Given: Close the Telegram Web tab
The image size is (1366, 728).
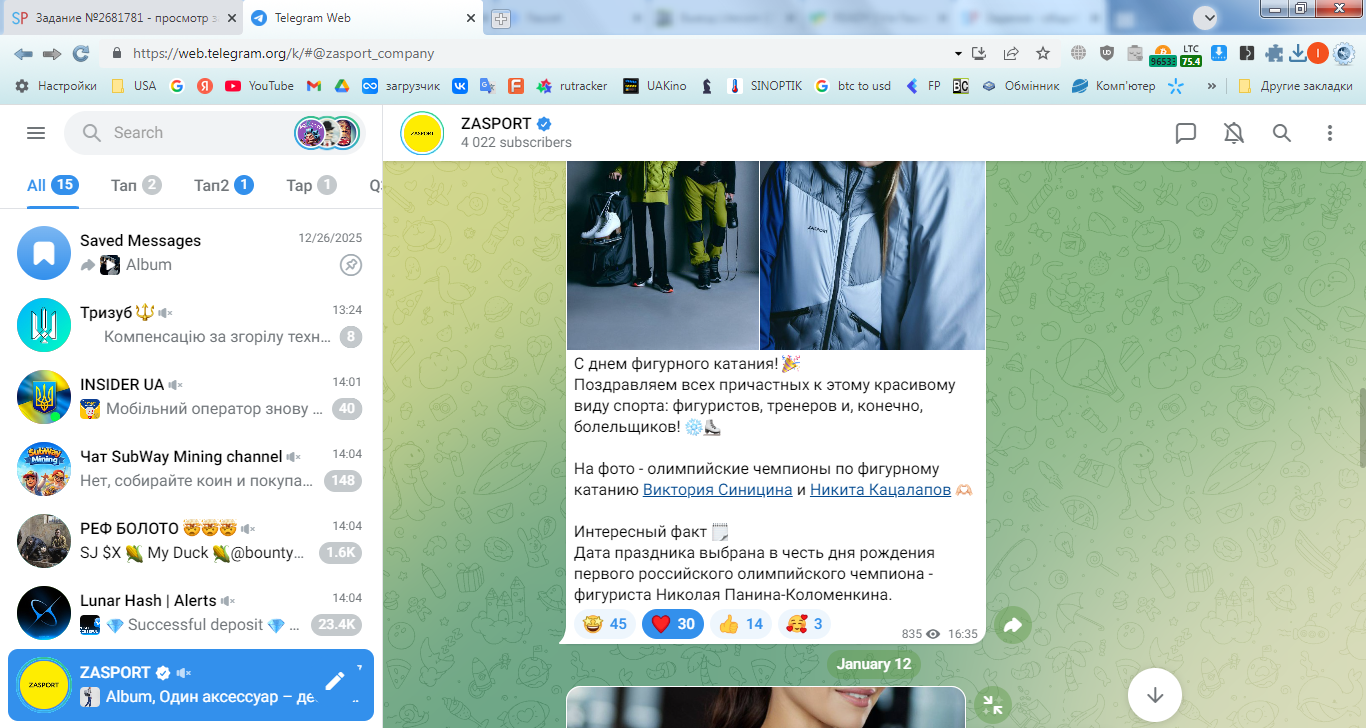Looking at the screenshot, I should pyautogui.click(x=471, y=18).
